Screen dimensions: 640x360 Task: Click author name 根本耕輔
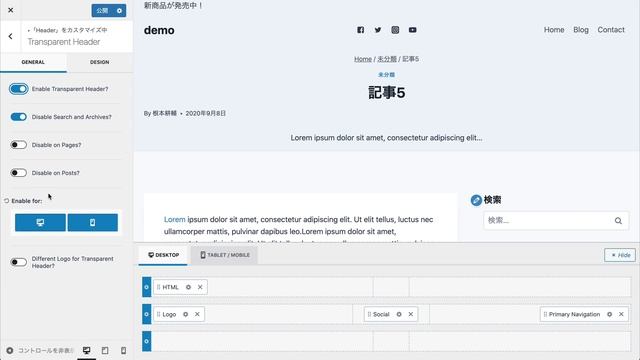(x=164, y=113)
